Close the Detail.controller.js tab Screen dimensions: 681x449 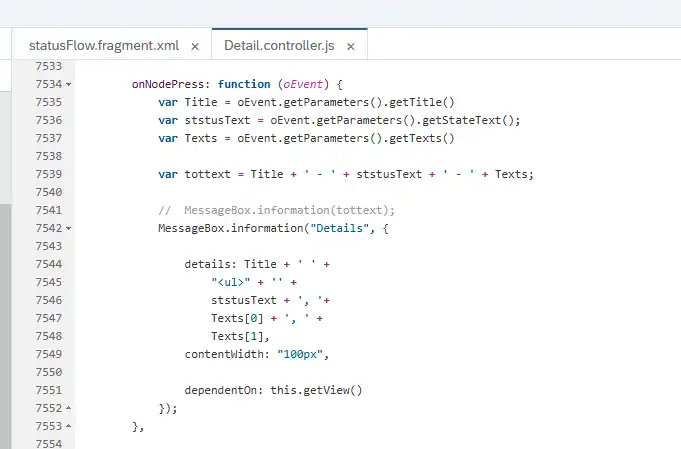coord(350,46)
